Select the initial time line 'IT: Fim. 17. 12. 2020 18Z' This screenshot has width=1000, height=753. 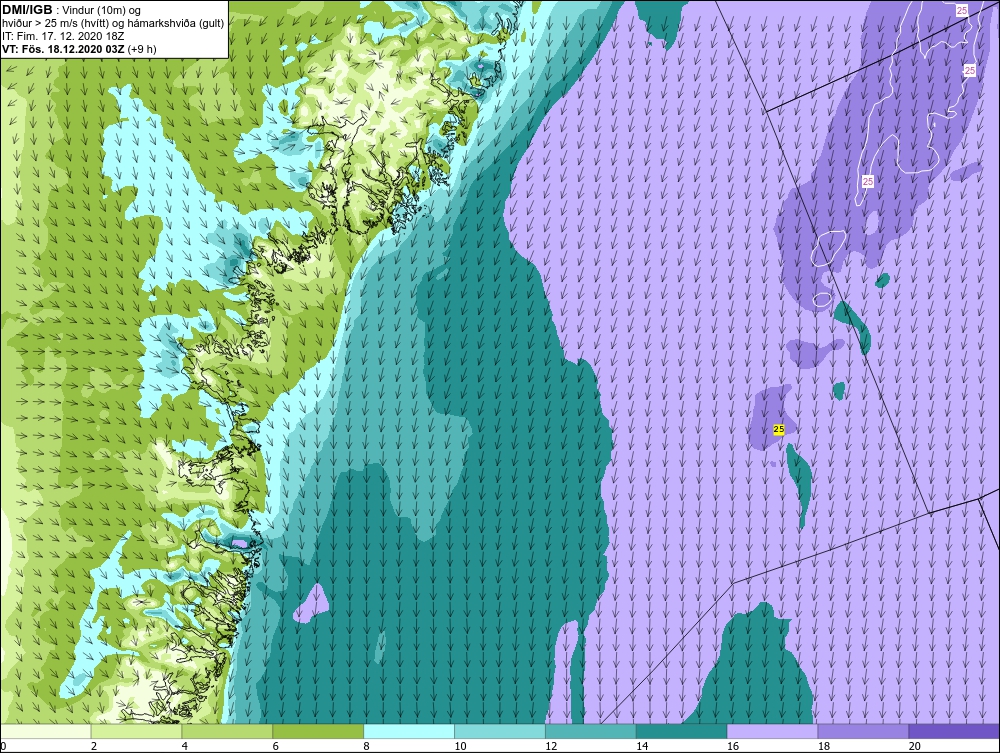[61, 36]
